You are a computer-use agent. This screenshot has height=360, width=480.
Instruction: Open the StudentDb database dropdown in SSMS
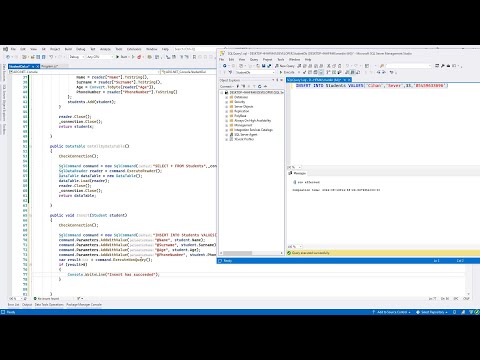pyautogui.click(x=255, y=72)
